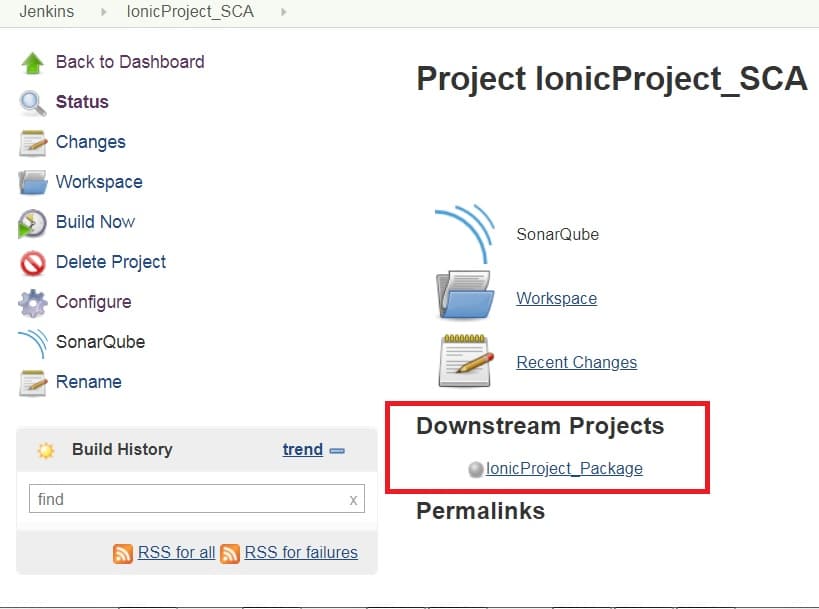Open SonarQube in the side menu
The image size is (819, 609).
point(100,342)
